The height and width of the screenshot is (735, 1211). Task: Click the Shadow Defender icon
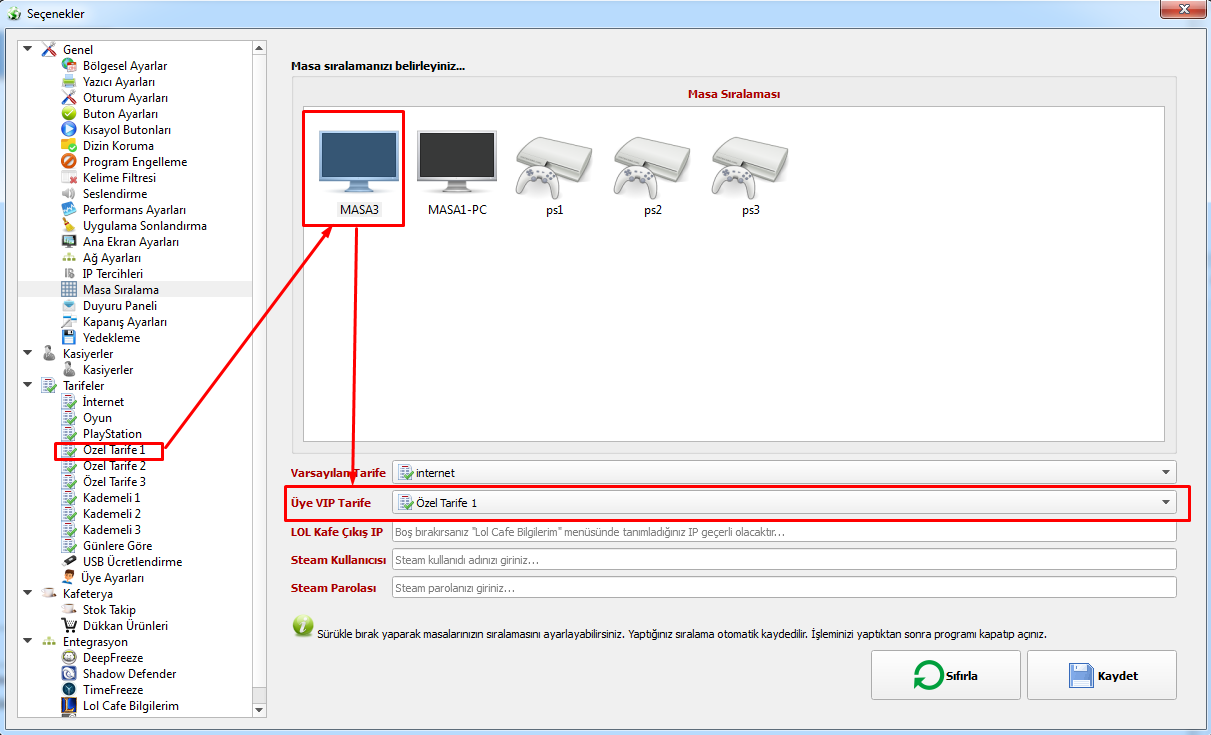click(x=69, y=674)
